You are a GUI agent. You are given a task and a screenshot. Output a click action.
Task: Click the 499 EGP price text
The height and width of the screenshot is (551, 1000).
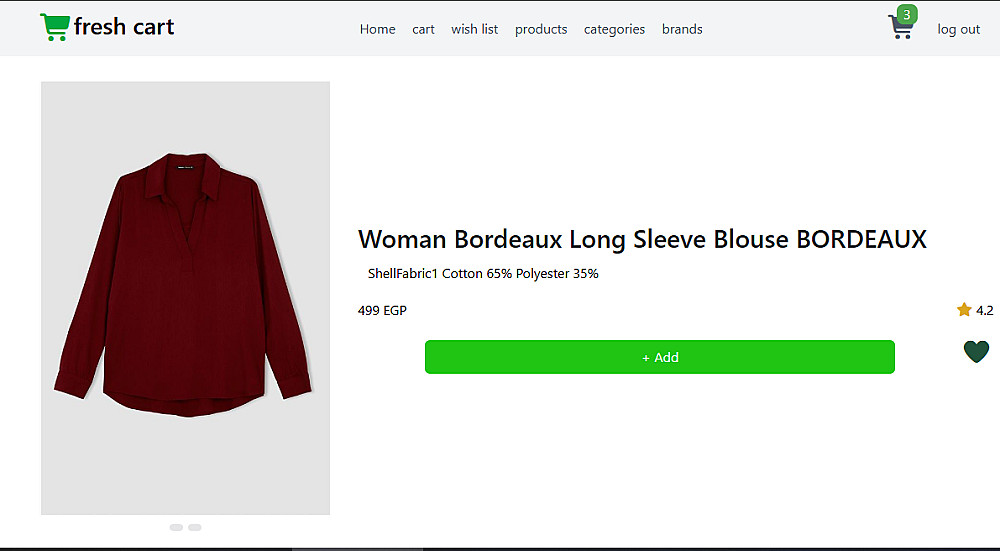(382, 310)
